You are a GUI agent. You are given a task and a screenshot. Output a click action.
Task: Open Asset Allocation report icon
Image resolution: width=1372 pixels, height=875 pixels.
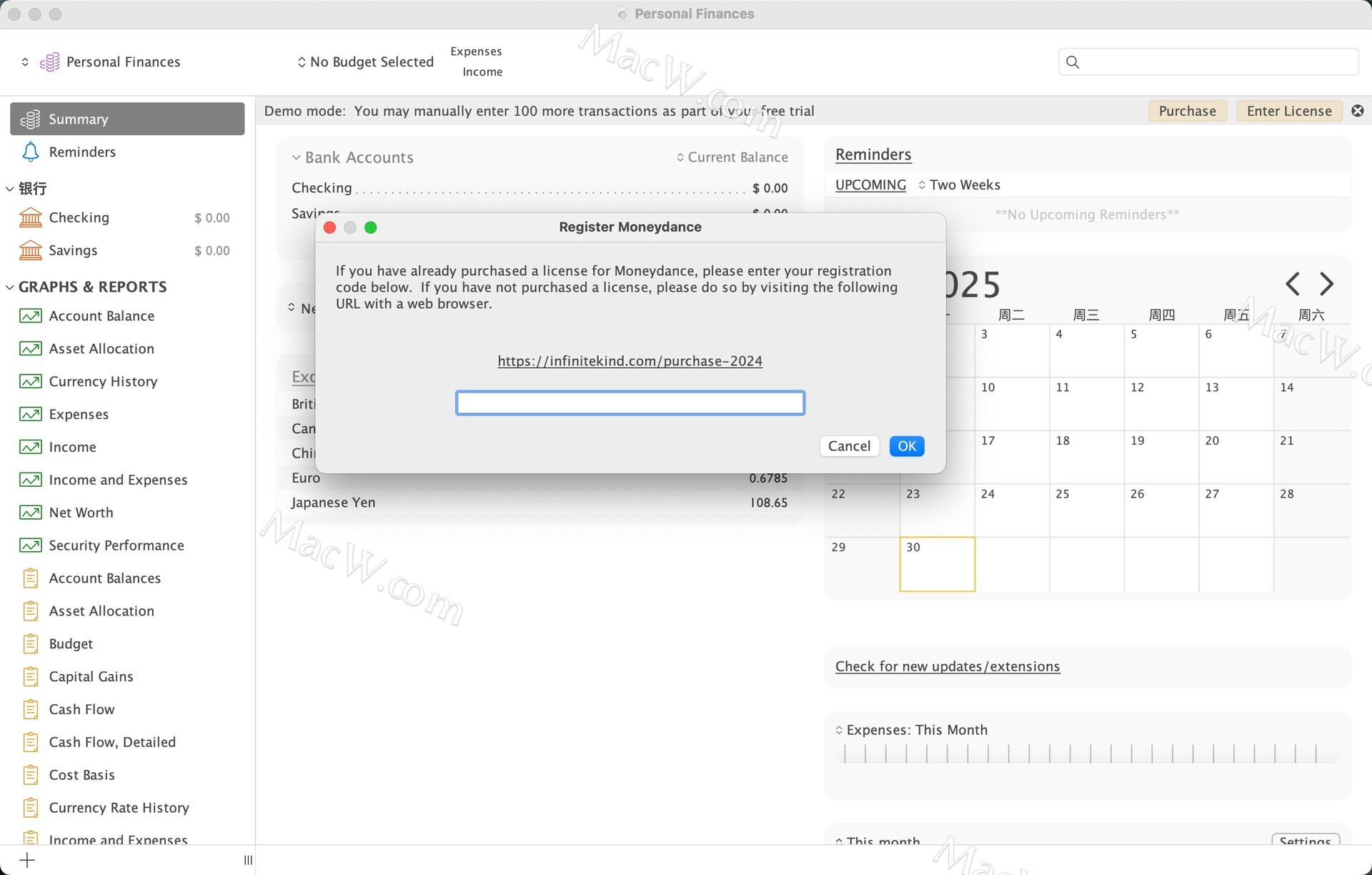[30, 611]
